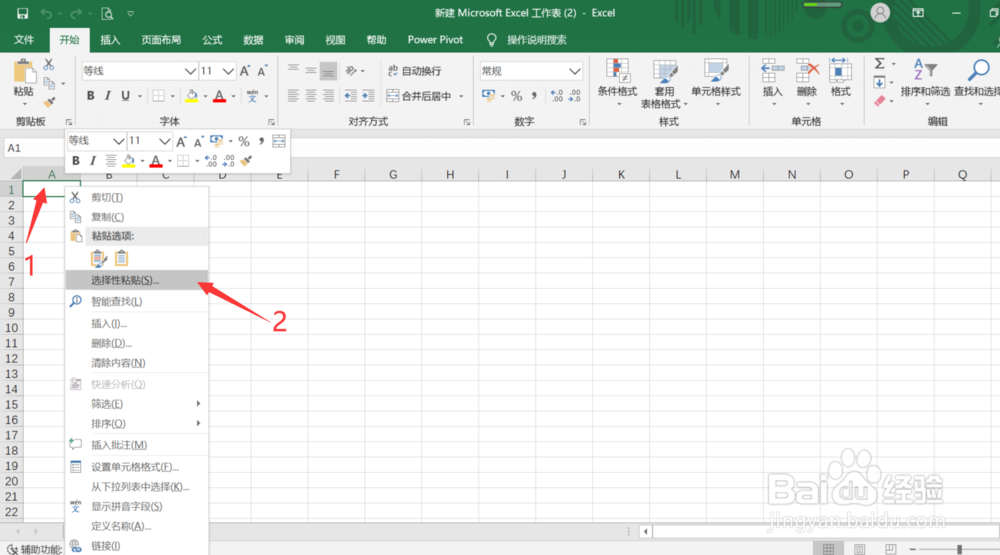Click the Clear eraser icon in Editing group

(x=879, y=101)
